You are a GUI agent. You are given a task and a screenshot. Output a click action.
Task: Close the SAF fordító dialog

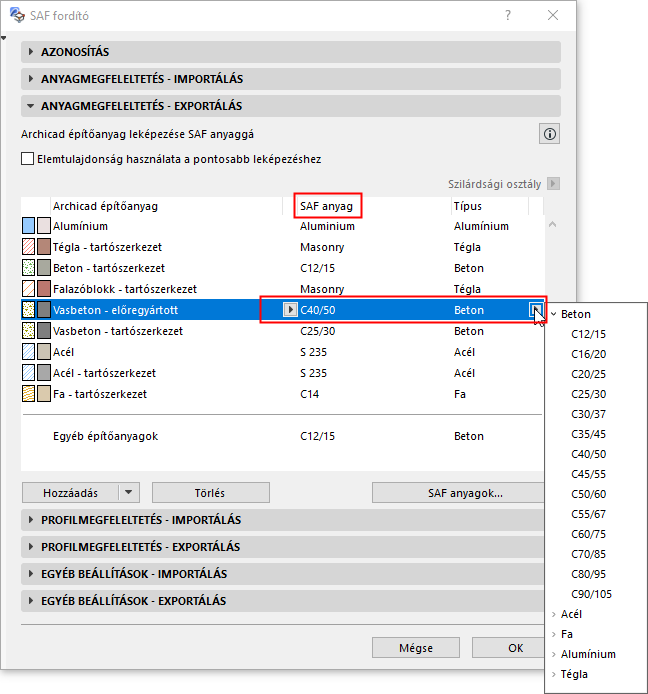point(553,15)
